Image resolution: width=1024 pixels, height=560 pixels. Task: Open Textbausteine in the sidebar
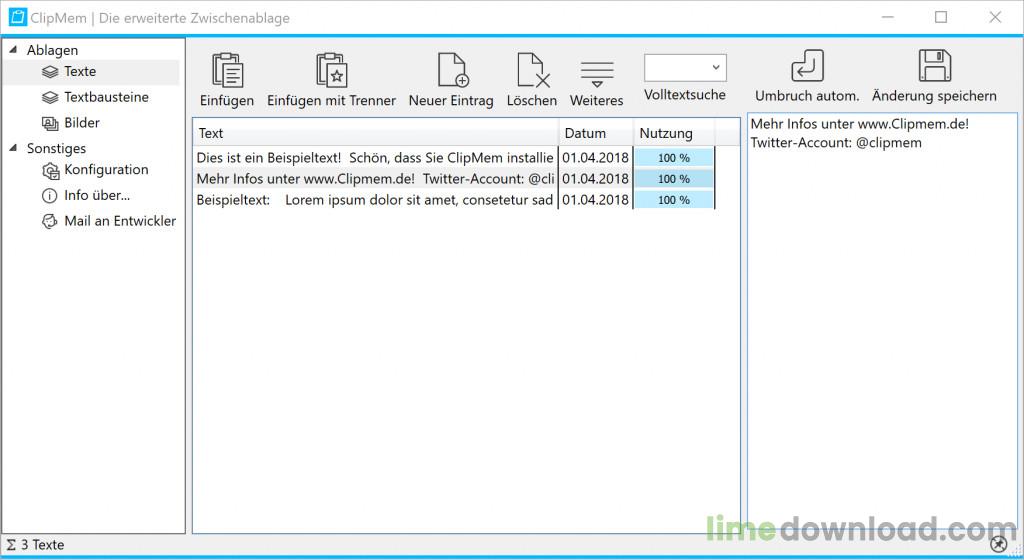[x=106, y=98]
